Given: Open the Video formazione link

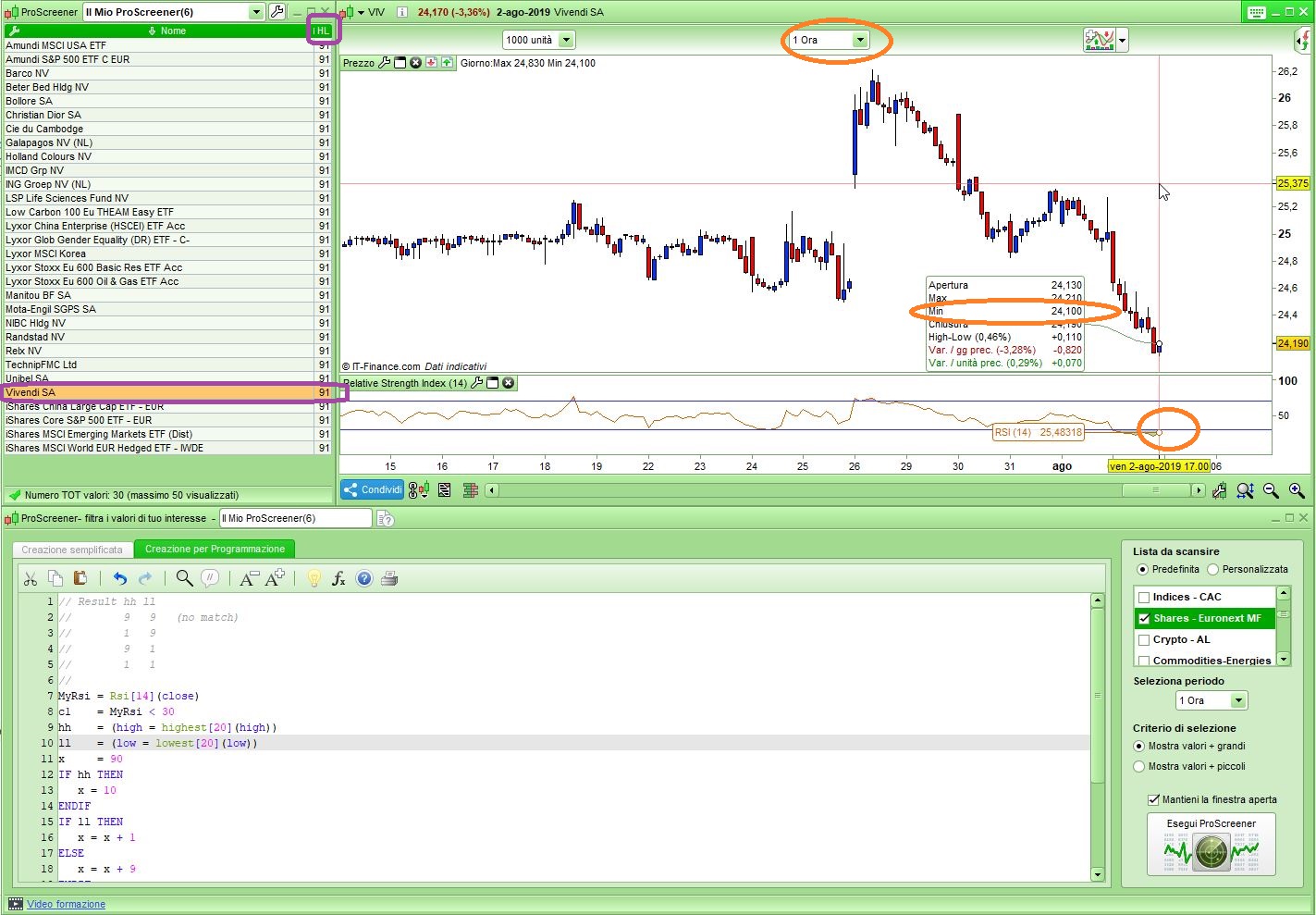Looking at the screenshot, I should [x=67, y=905].
